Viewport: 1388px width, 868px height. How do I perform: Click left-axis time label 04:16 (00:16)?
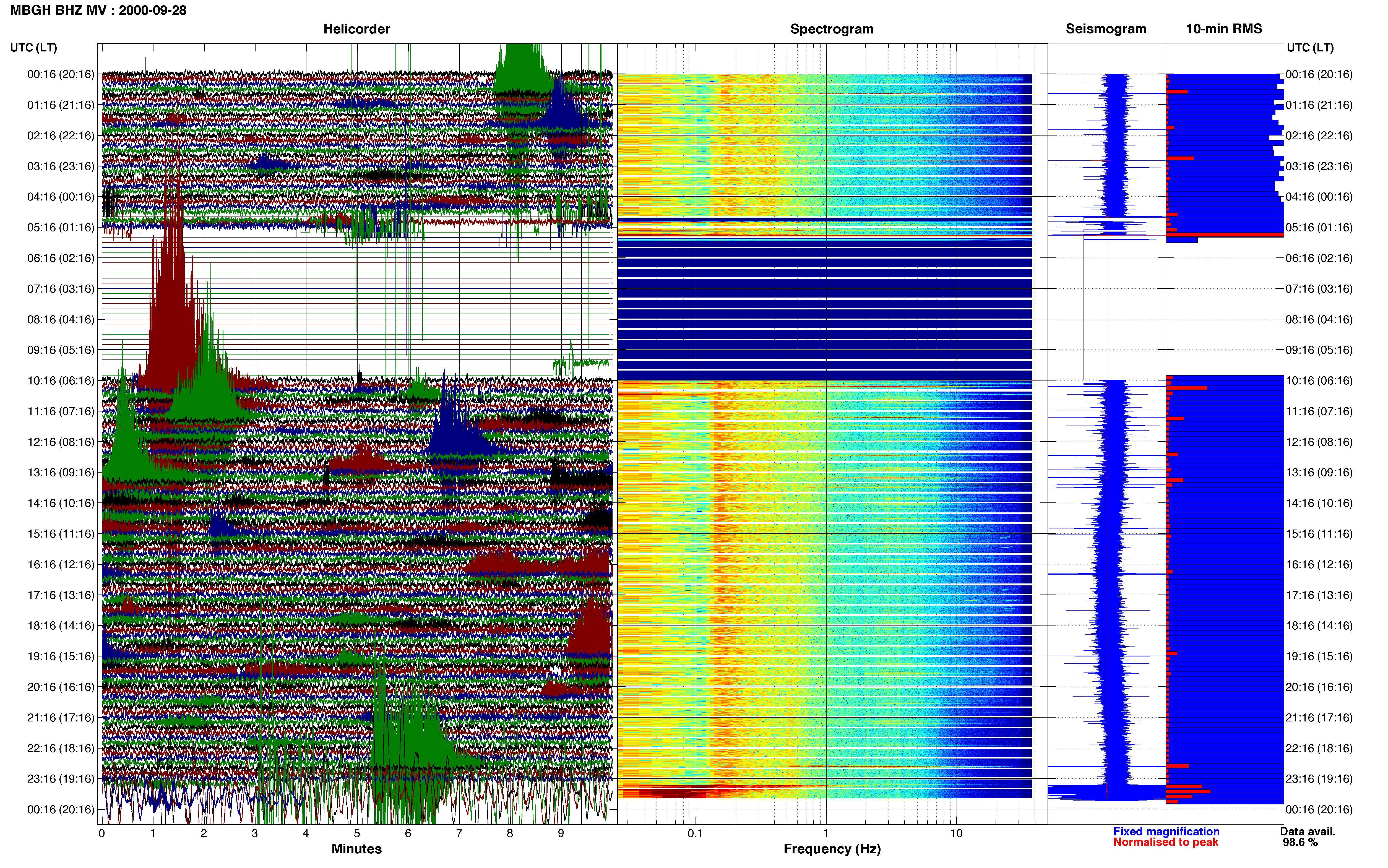pyautogui.click(x=61, y=197)
